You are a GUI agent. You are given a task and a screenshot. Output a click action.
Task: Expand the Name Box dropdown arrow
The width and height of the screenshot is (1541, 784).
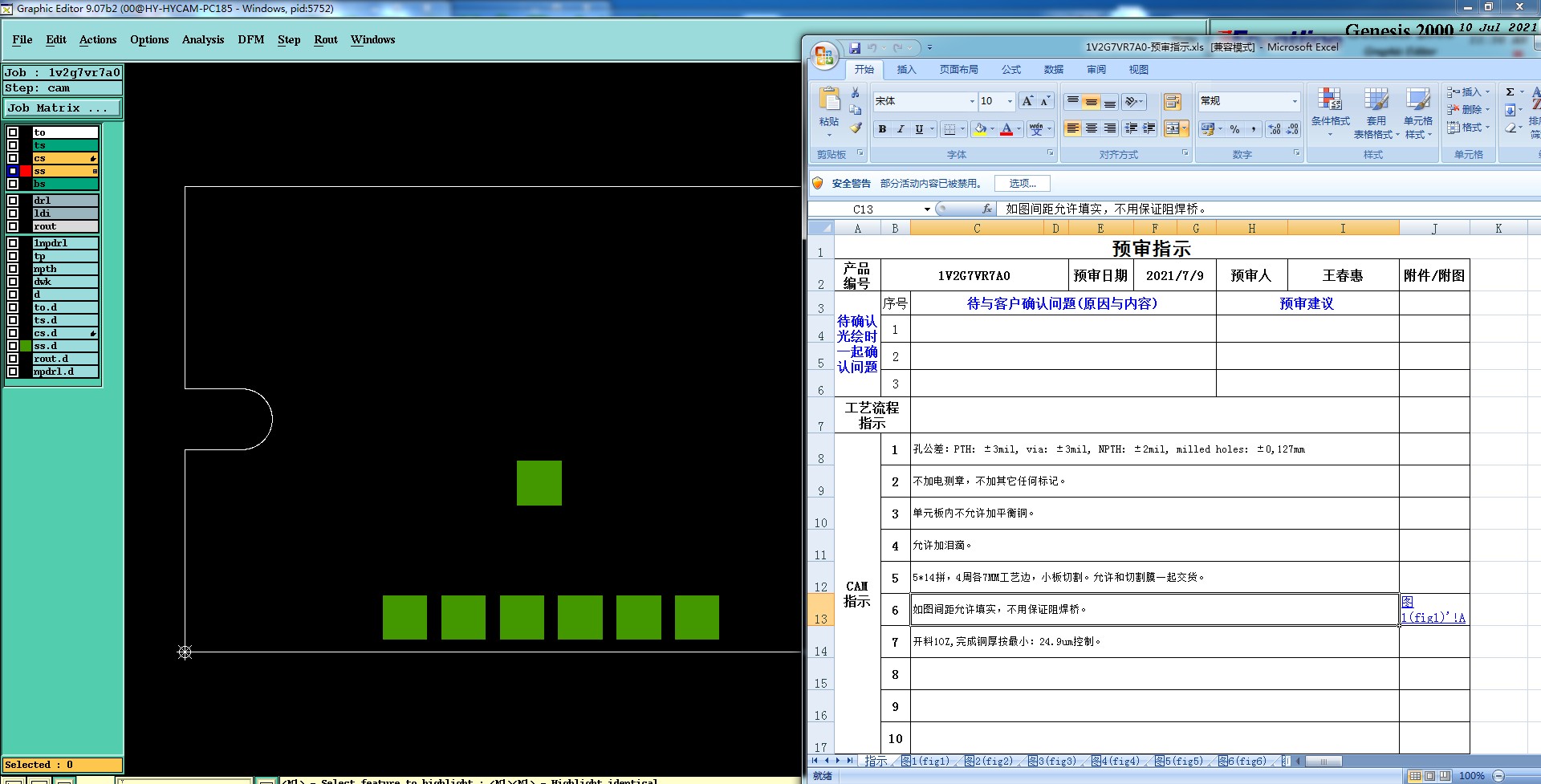pyautogui.click(x=927, y=209)
